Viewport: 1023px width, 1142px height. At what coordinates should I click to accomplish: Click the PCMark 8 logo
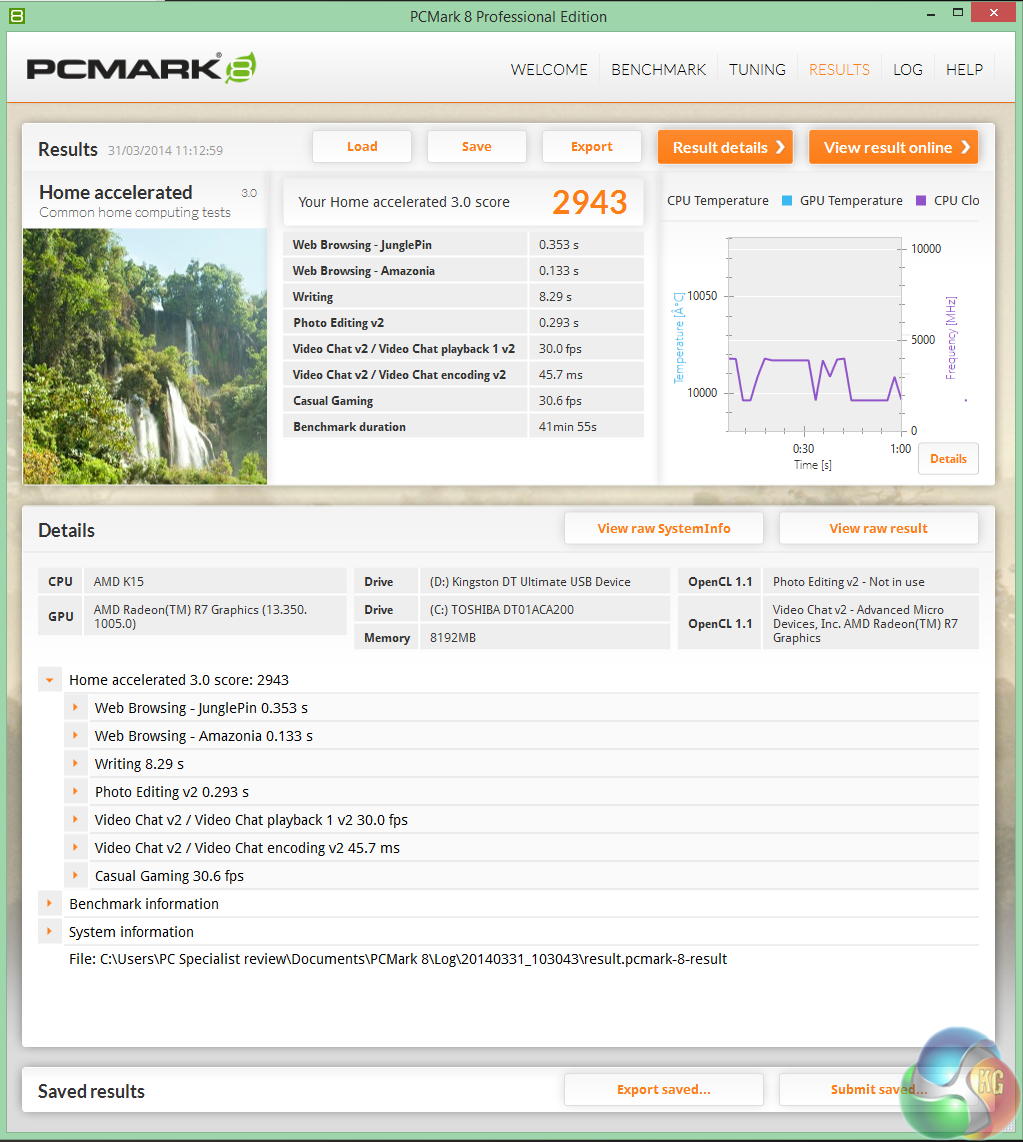pos(141,68)
